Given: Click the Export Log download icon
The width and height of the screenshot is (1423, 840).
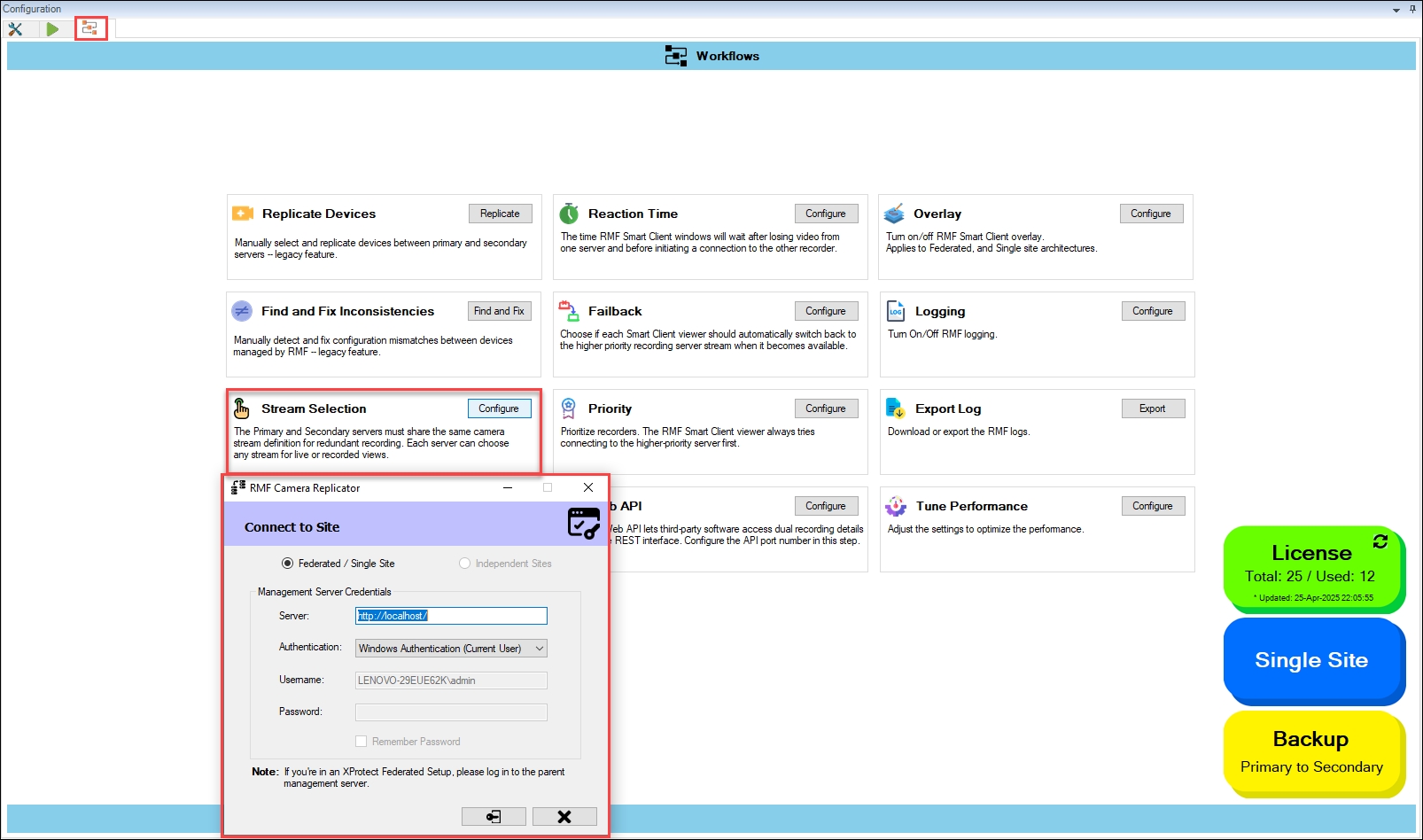Looking at the screenshot, I should click(x=896, y=408).
